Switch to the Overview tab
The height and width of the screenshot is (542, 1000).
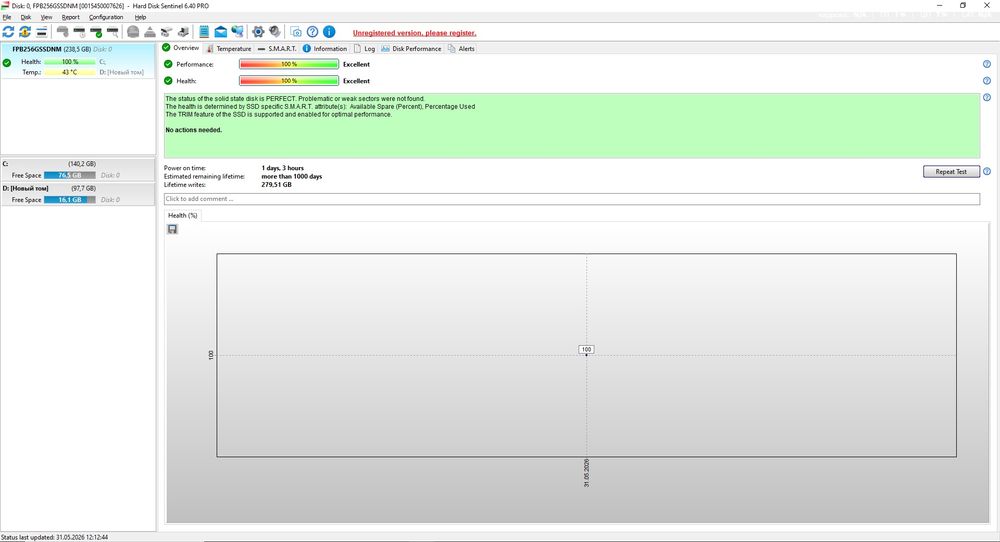(x=180, y=48)
